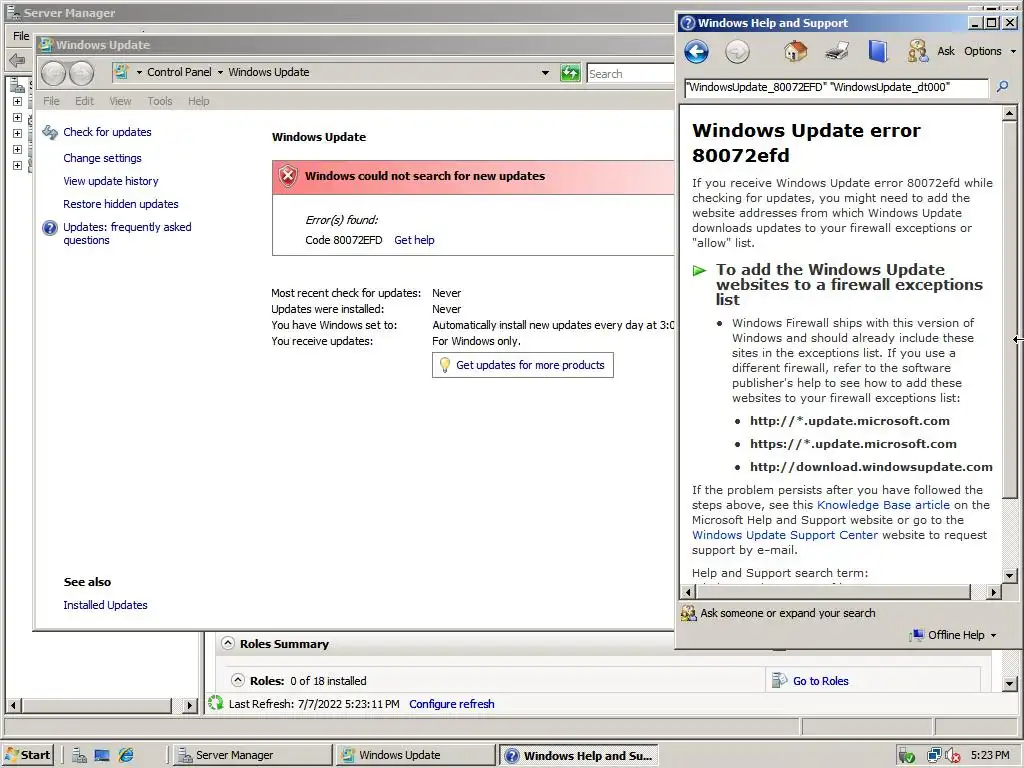The image size is (1024, 768).
Task: Click Help window horizontal scrollbar right arrow
Action: point(994,592)
